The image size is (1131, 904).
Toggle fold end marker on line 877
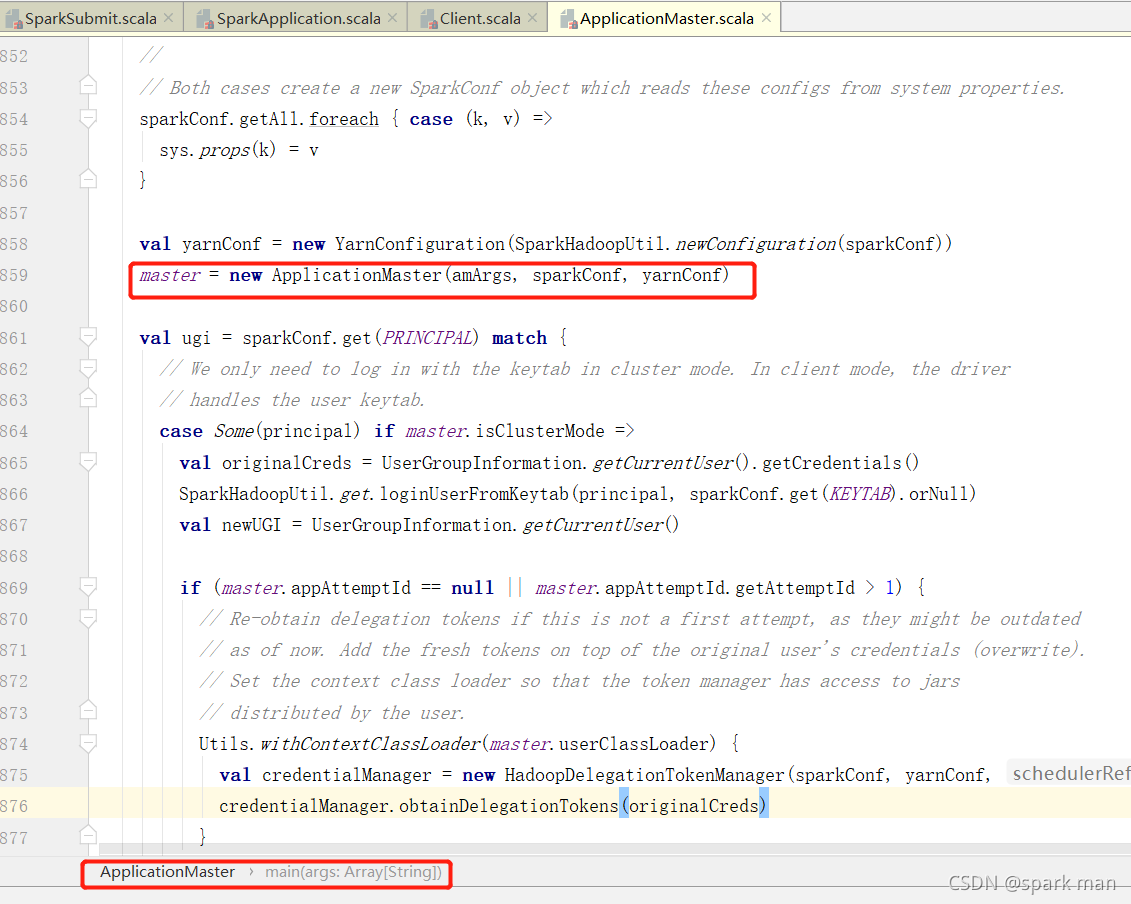(88, 835)
